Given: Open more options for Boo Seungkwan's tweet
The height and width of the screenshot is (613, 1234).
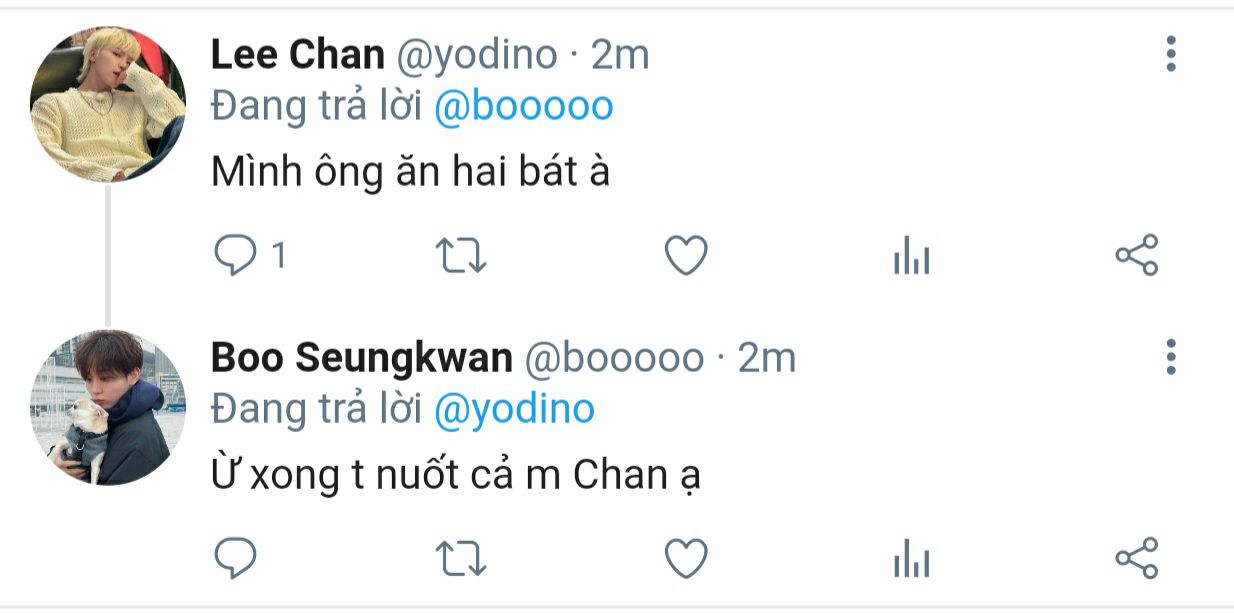Looking at the screenshot, I should (x=1171, y=356).
